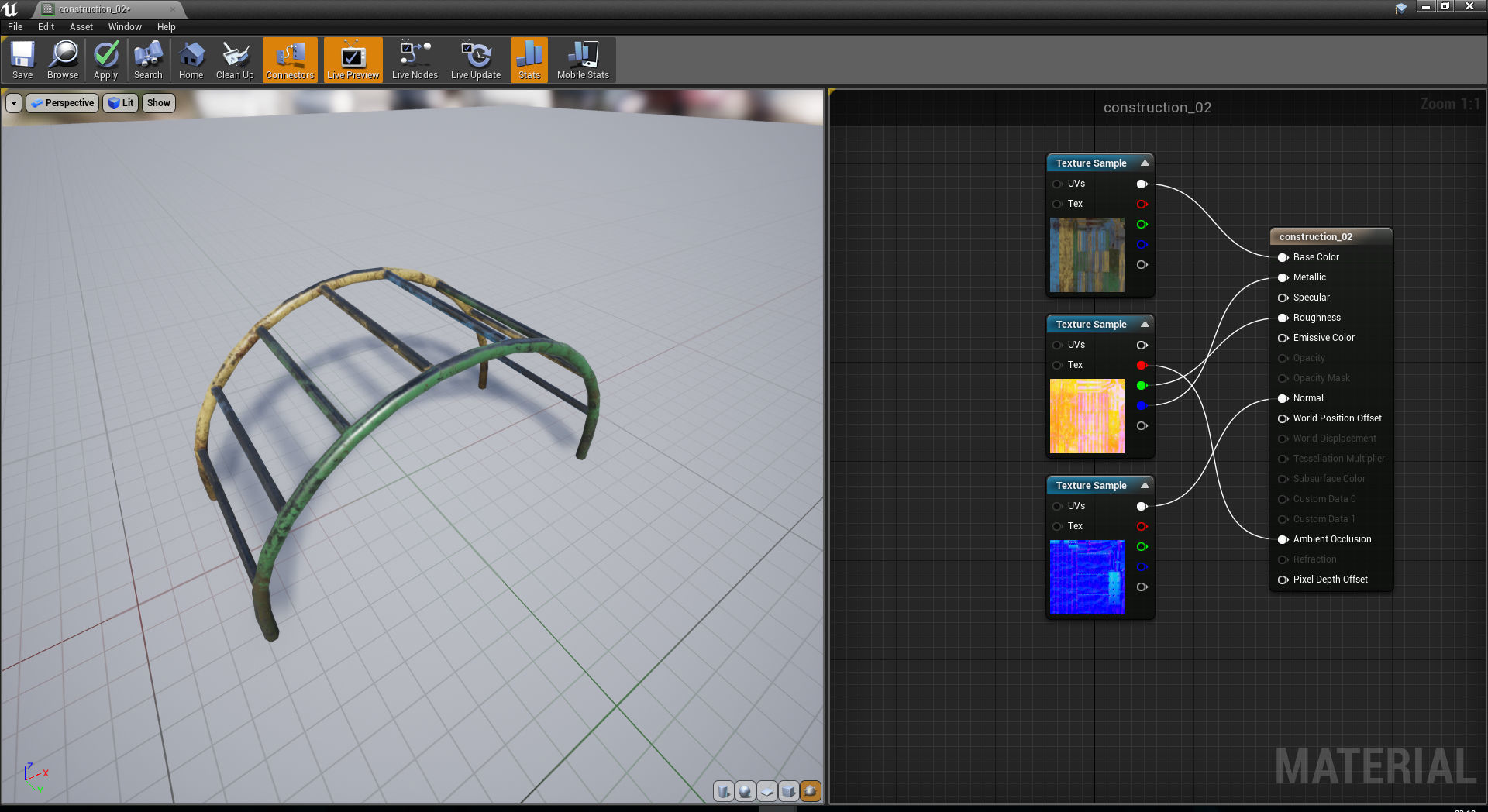This screenshot has width=1488, height=812.
Task: Open the Edit menu
Action: click(46, 27)
